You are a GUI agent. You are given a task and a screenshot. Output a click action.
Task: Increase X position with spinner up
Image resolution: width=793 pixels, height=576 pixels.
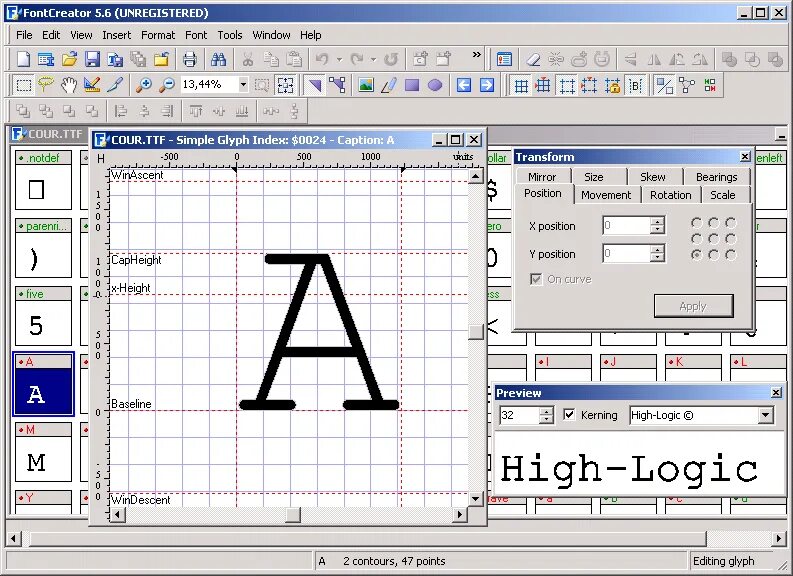pos(657,221)
